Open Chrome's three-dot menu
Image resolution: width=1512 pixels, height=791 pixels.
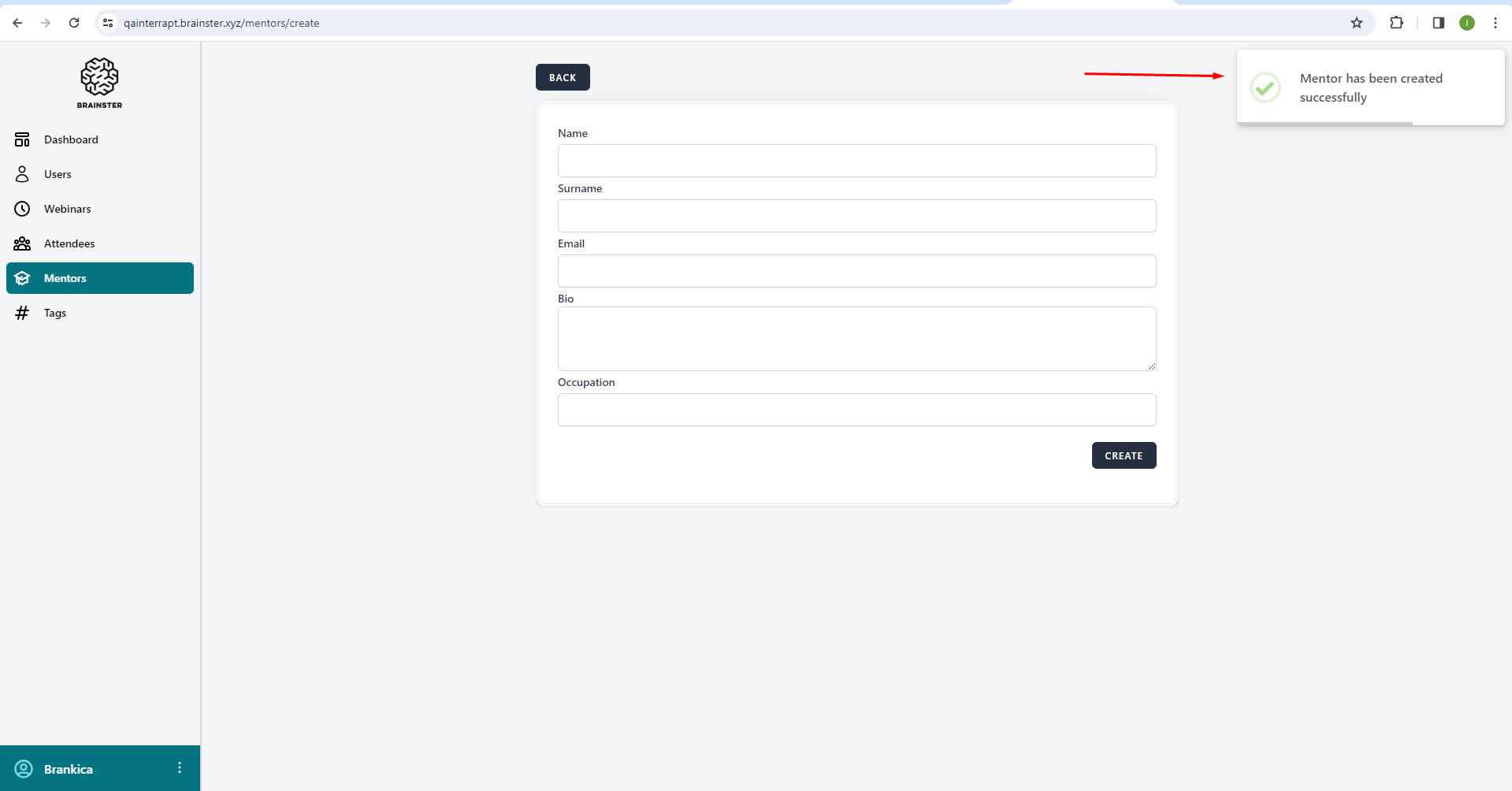[x=1495, y=23]
